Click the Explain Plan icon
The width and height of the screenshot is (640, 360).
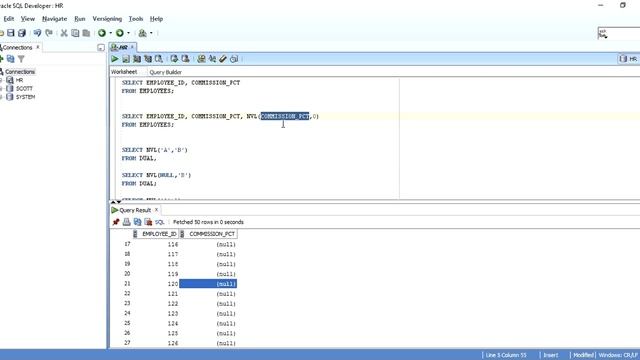tap(137, 59)
